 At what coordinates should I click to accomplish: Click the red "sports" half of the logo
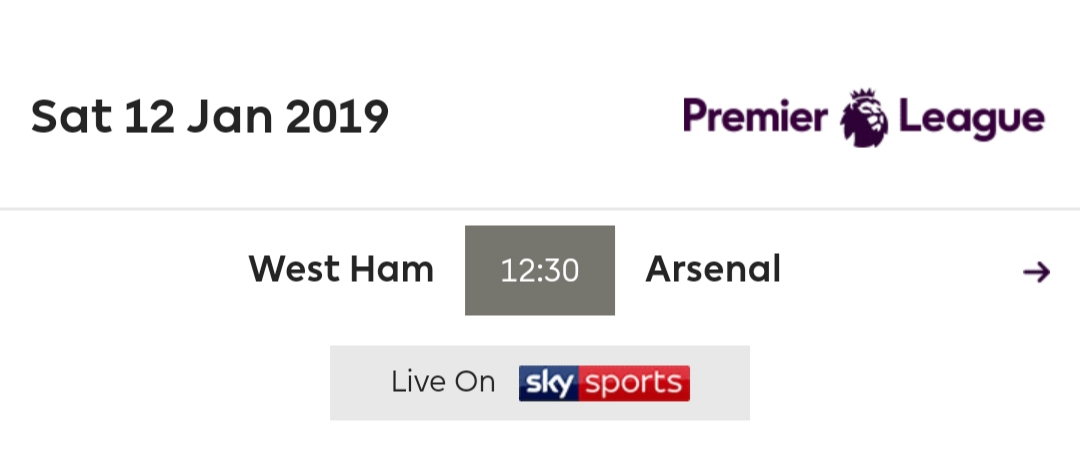[x=634, y=383]
